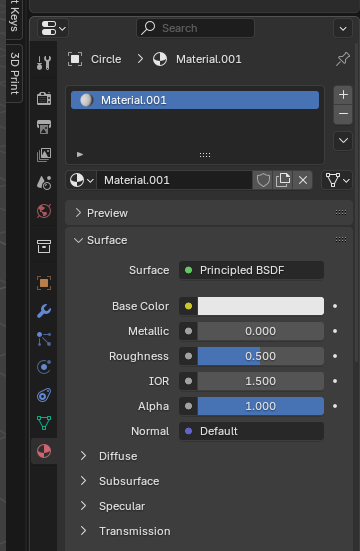Open the material link mode dropdown

coord(337,180)
